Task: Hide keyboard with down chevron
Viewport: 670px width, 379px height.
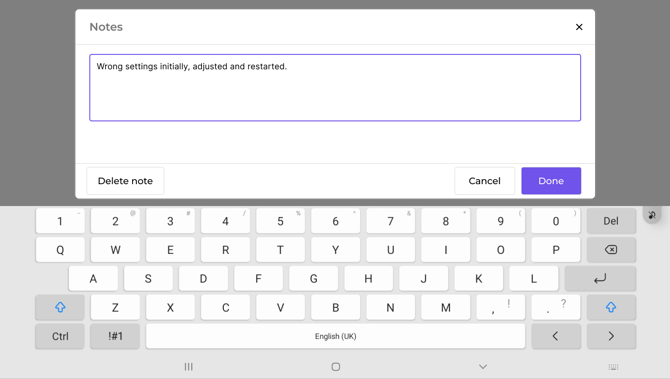Action: [483, 367]
